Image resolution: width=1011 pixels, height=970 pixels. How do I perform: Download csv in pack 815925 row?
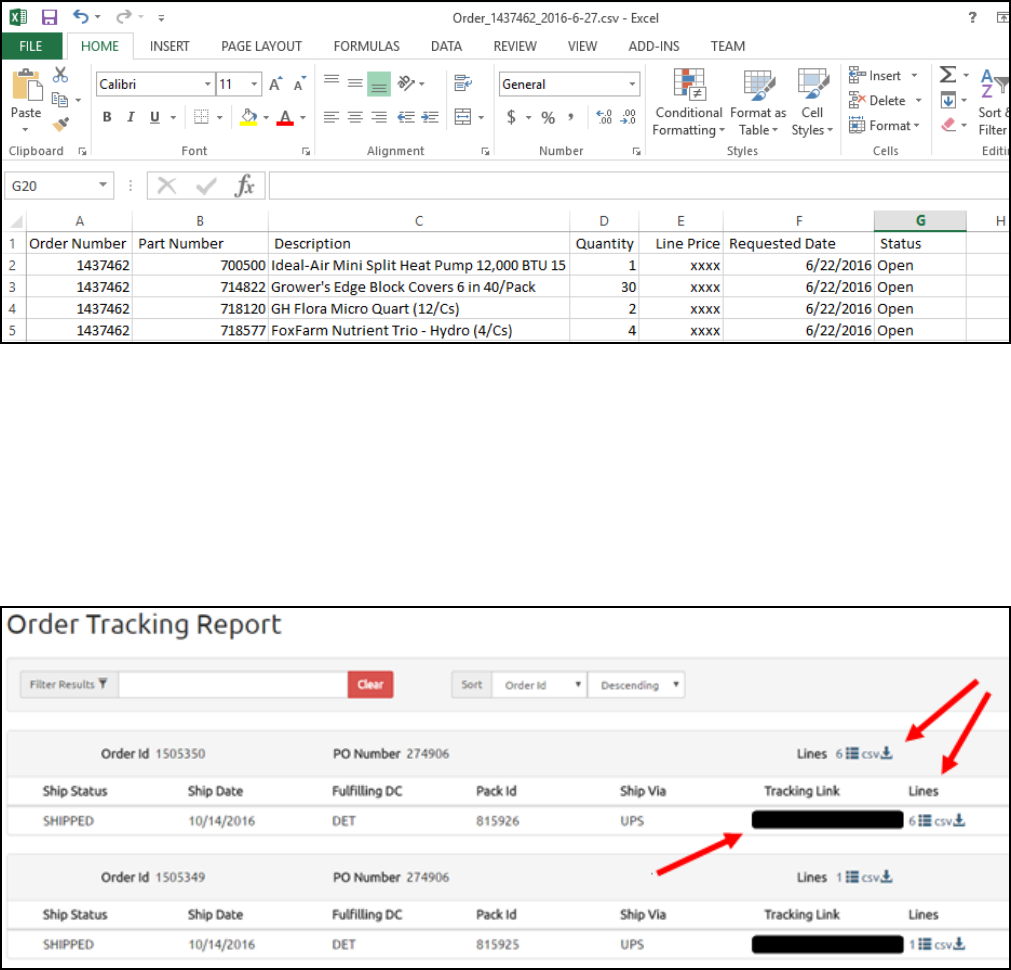pyautogui.click(x=950, y=944)
